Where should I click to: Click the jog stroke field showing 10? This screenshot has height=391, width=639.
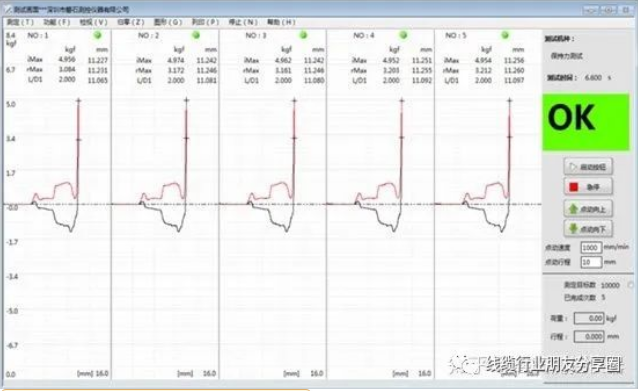coord(591,262)
